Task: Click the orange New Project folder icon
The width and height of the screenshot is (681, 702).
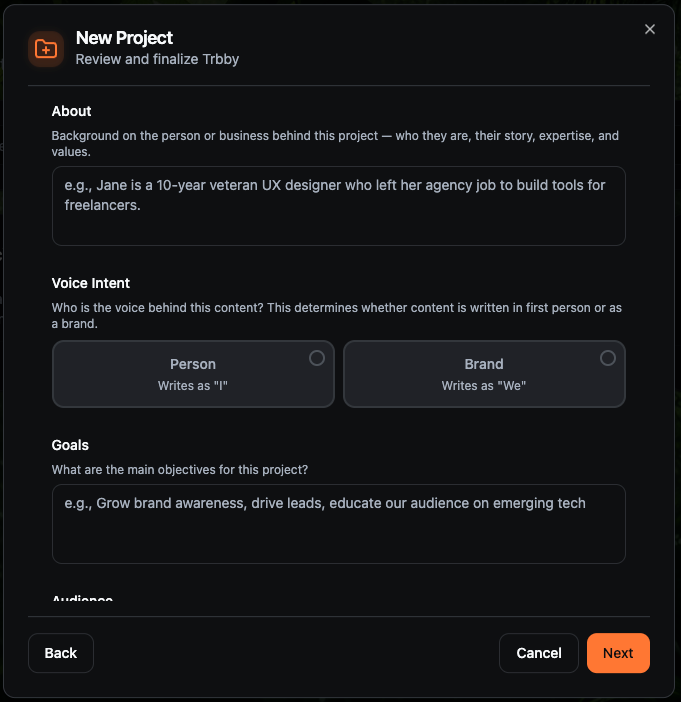Action: (46, 49)
